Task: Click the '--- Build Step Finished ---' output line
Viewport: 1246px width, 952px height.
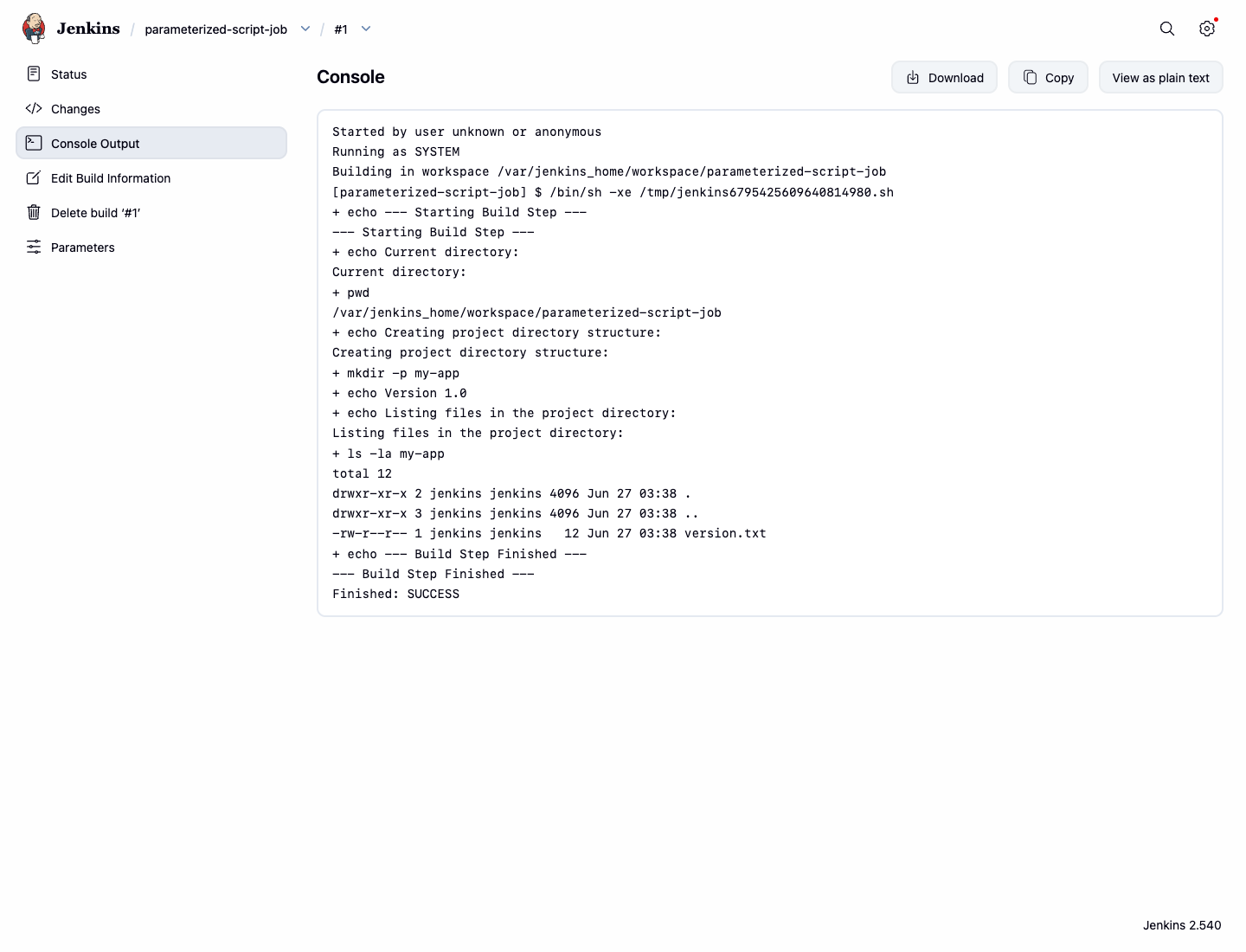Action: (x=433, y=574)
